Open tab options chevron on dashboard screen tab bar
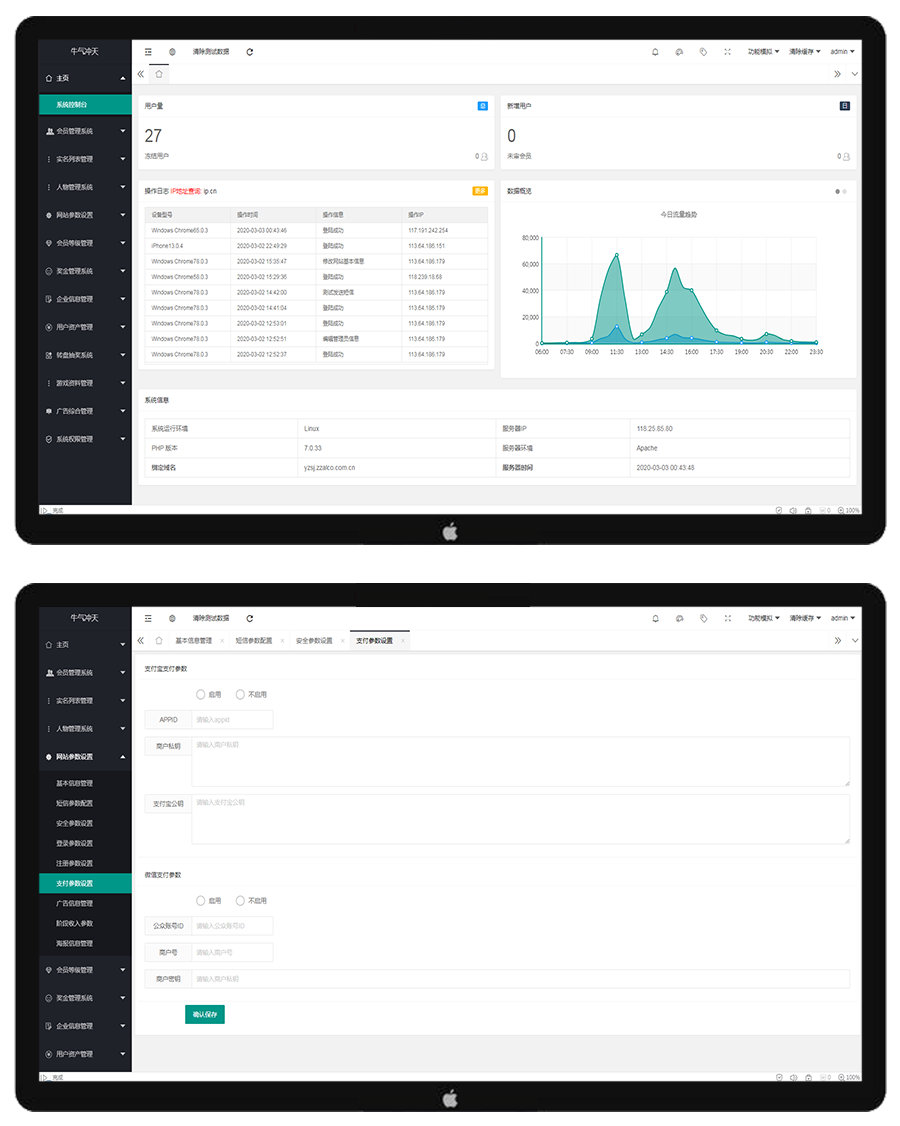The width and height of the screenshot is (900, 1126). pos(855,74)
